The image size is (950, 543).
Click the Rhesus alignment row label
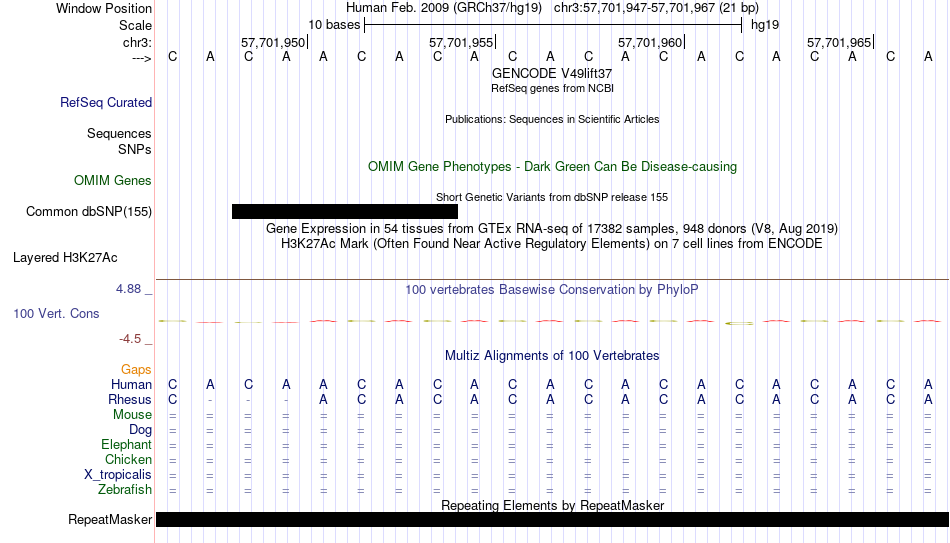coord(130,400)
